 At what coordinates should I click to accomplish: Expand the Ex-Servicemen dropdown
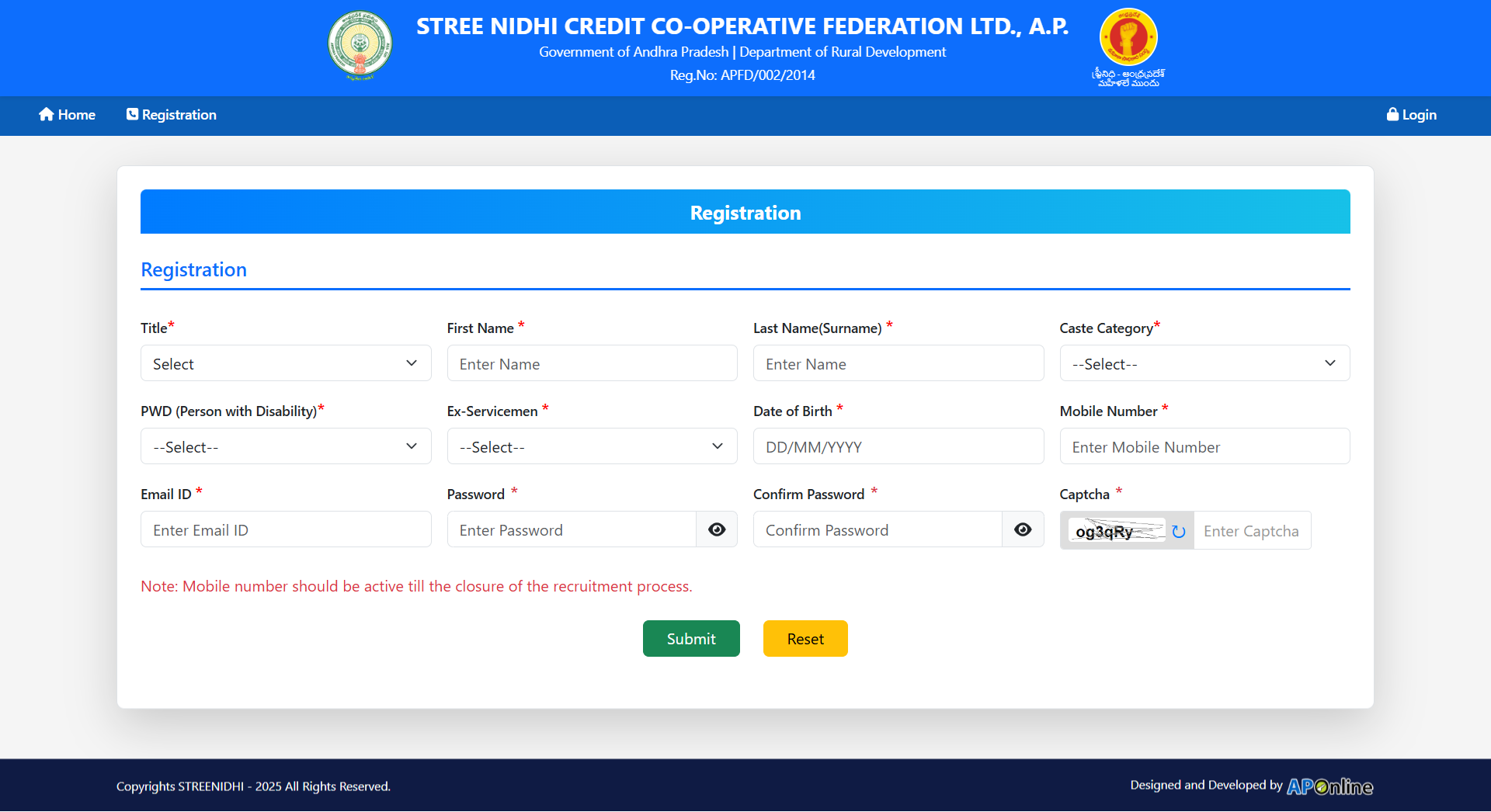592,446
